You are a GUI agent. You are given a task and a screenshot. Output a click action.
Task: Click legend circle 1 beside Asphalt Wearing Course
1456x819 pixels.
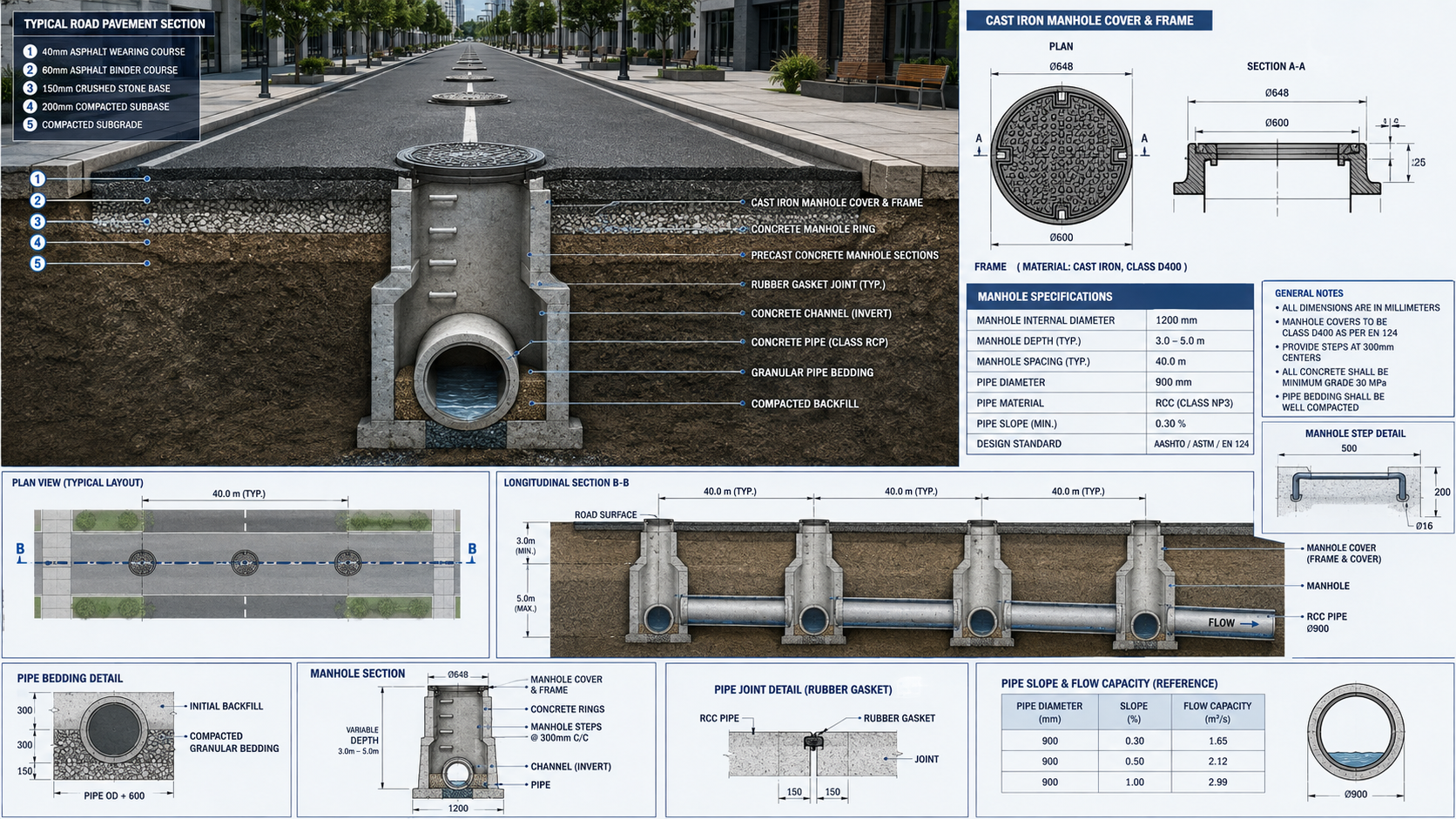30,51
